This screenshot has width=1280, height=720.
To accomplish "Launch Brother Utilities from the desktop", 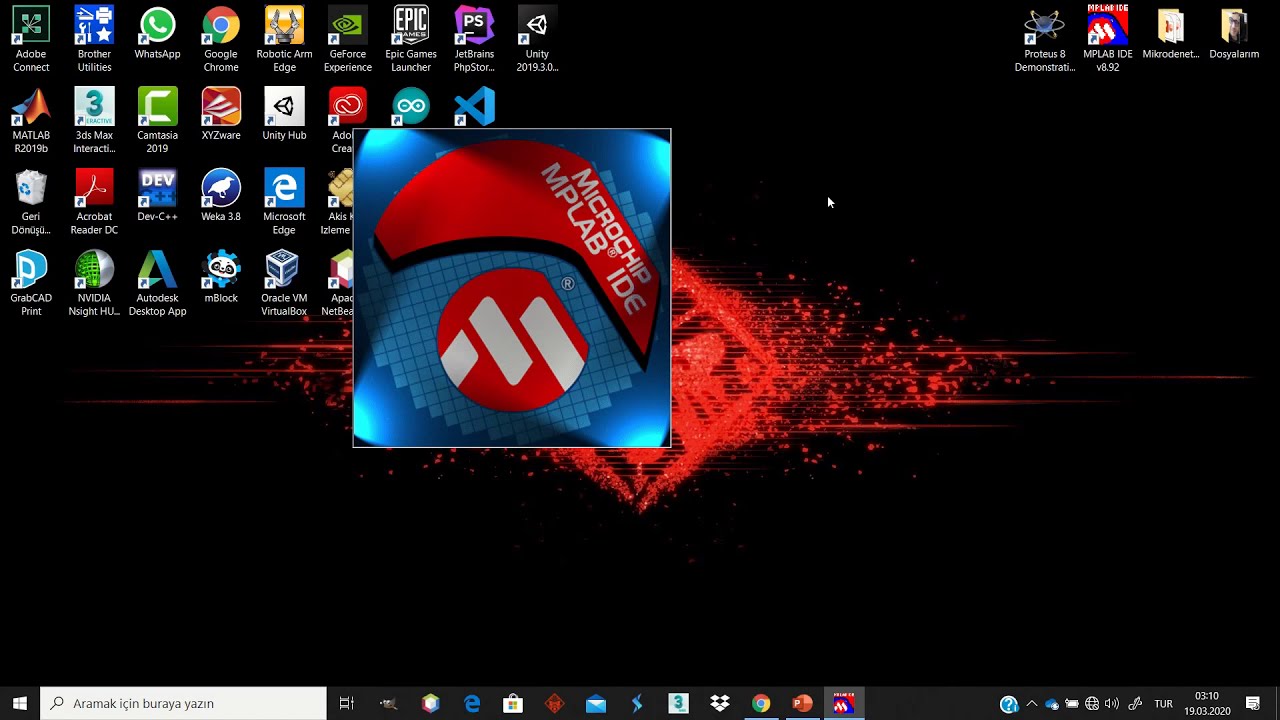I will (x=94, y=40).
